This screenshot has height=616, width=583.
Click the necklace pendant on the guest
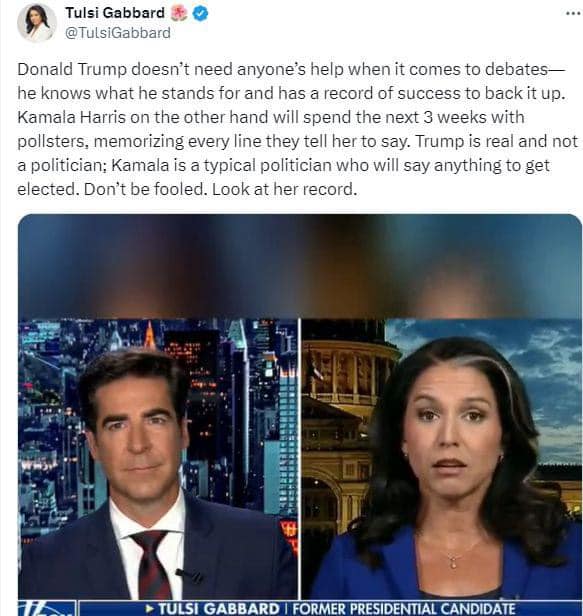click(x=453, y=562)
